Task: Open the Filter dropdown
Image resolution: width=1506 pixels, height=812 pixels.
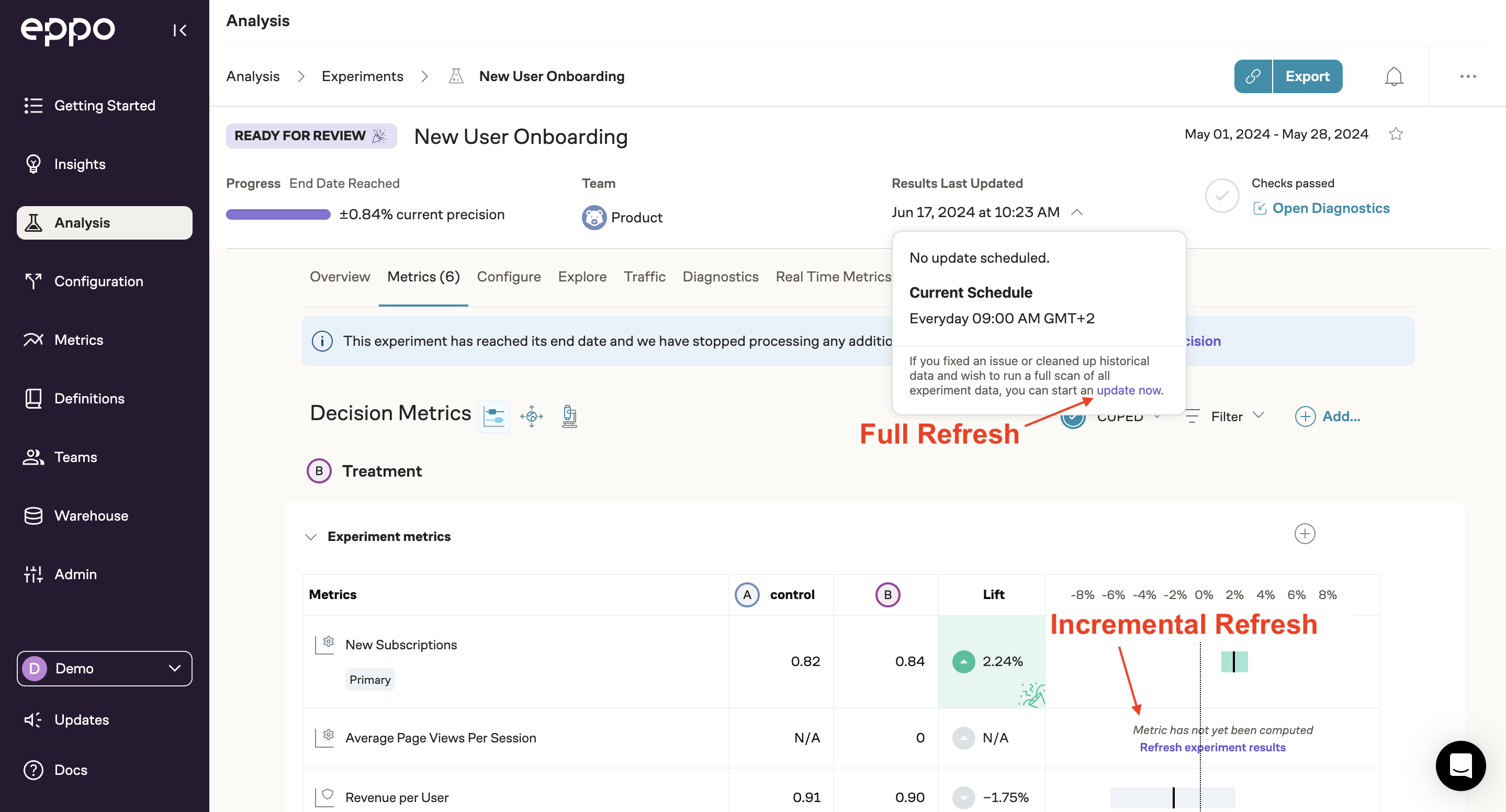Action: pos(1226,416)
